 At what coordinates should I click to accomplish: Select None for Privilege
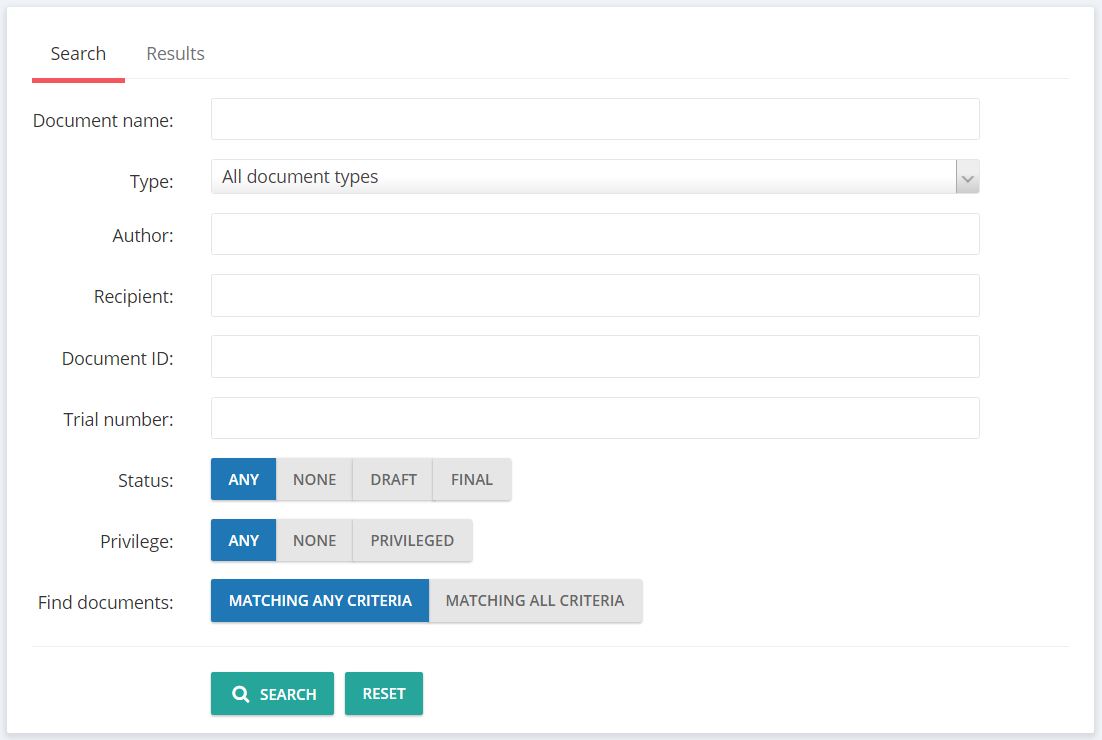coord(314,541)
